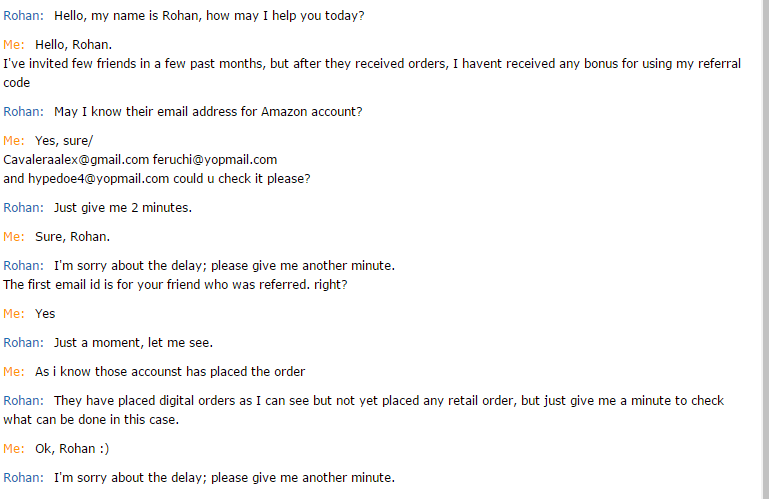The width and height of the screenshot is (769, 499).
Task: Click the message about not receiving a referral bonus
Action: point(372,65)
